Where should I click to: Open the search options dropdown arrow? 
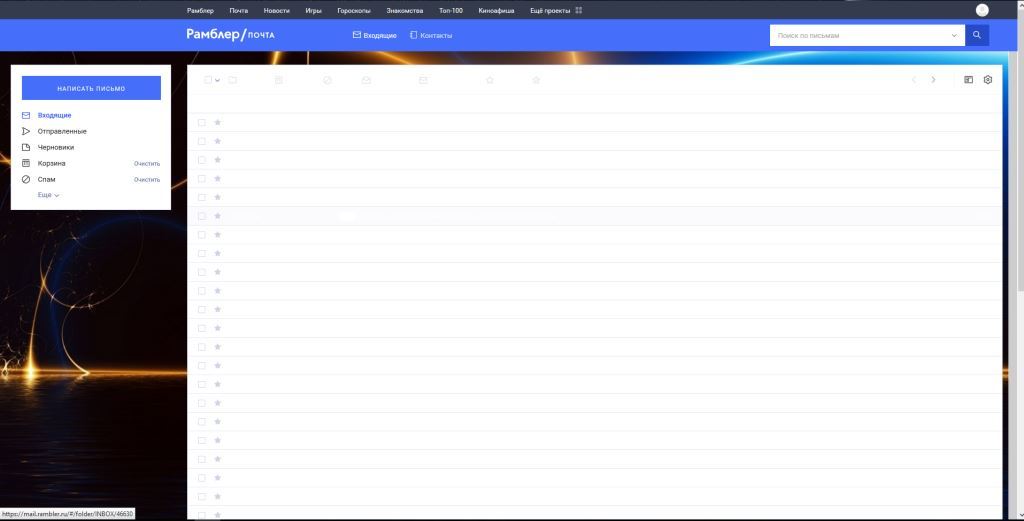[x=954, y=35]
